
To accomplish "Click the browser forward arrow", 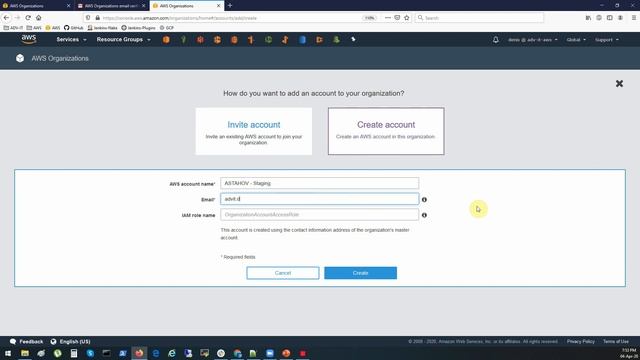I will 17,18.
